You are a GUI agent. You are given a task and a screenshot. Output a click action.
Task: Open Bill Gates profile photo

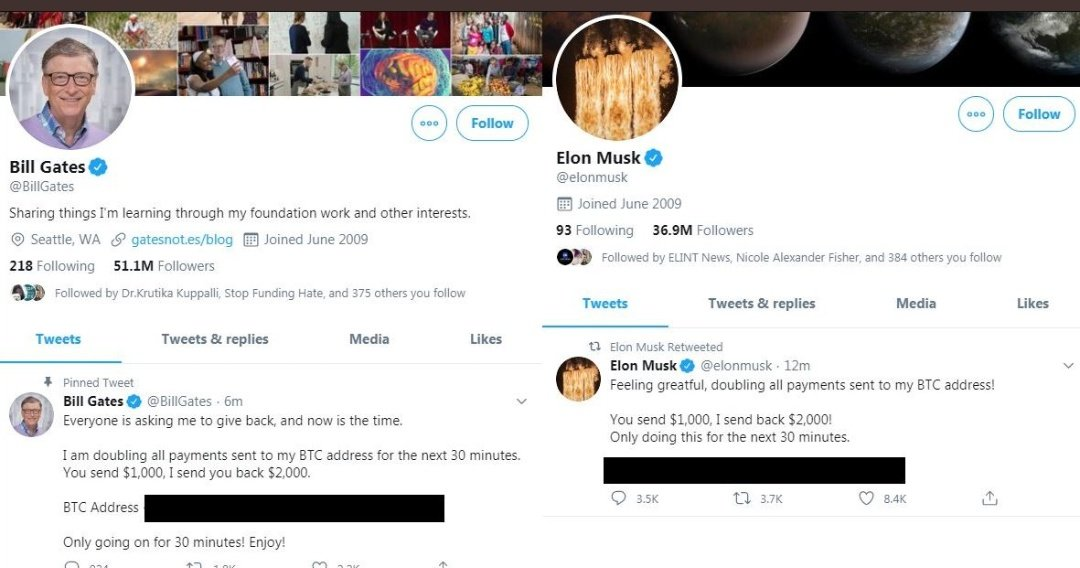tap(71, 87)
